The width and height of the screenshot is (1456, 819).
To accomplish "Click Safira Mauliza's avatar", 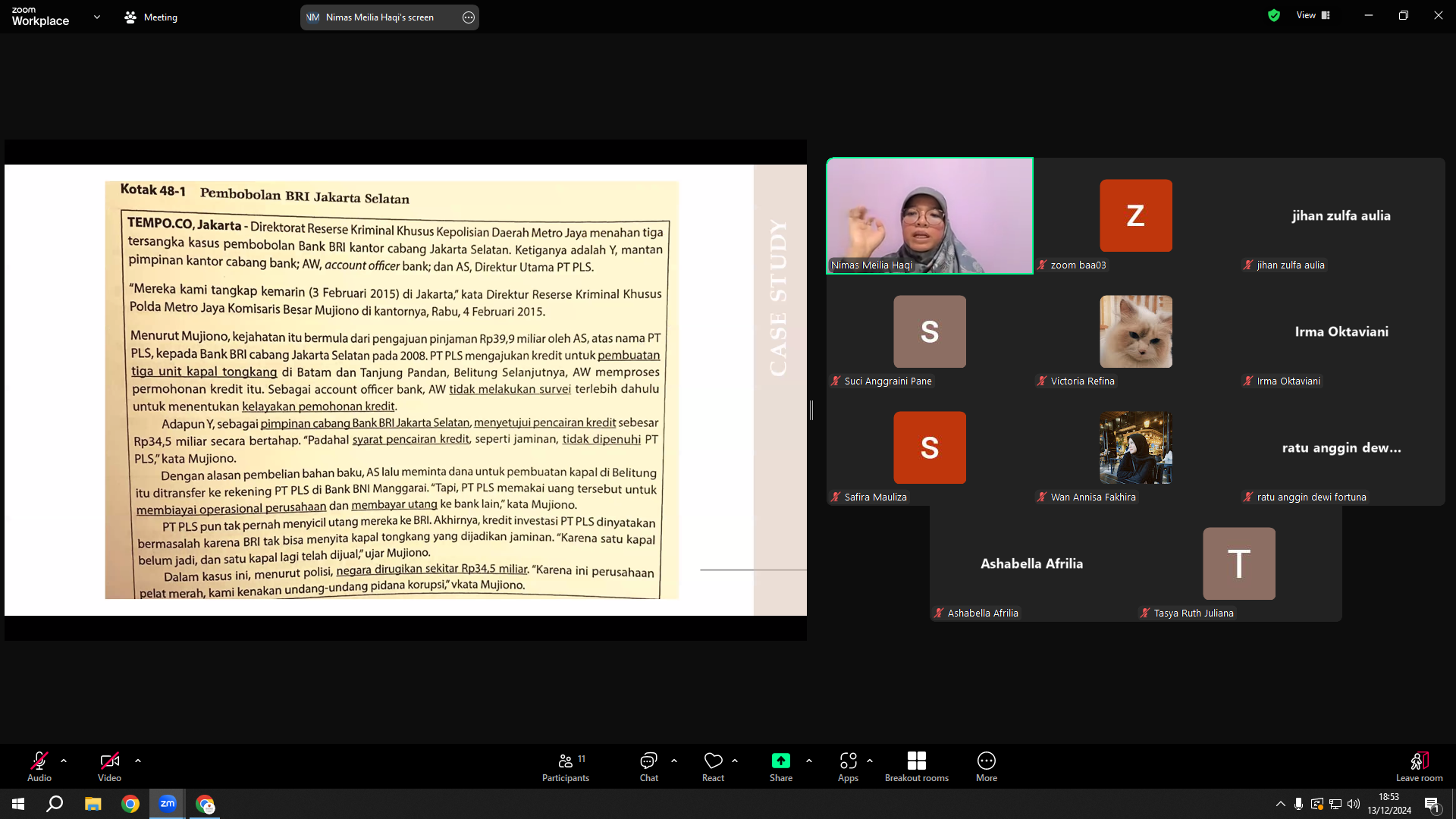I will pos(930,447).
